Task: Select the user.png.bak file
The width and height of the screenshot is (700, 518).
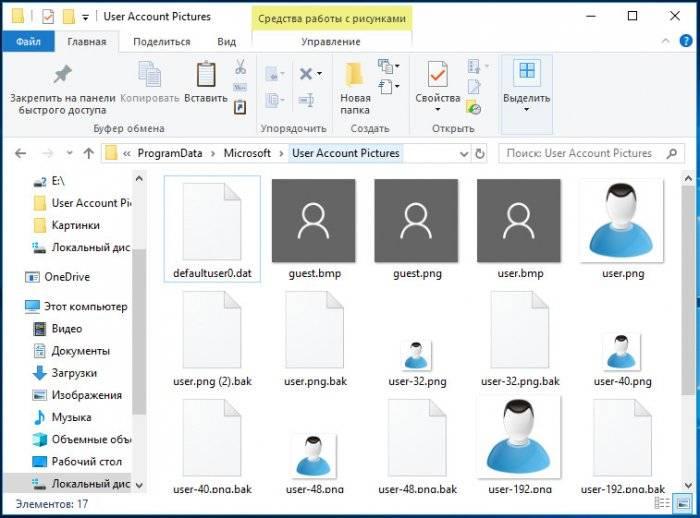Action: pos(315,339)
